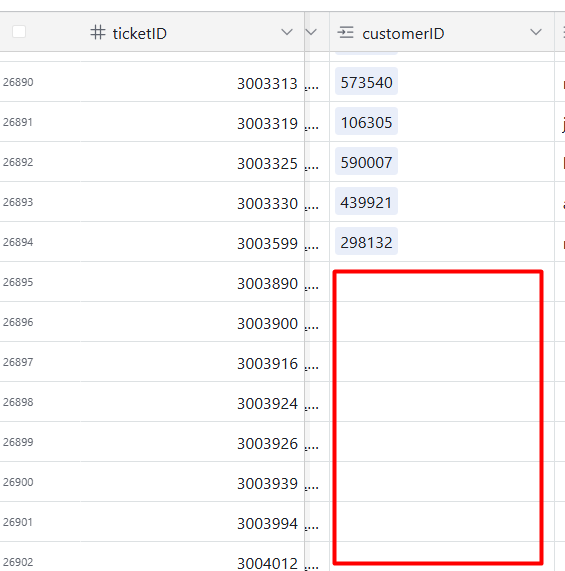
Task: Select the ticketID cell 3003994
Action: (x=192, y=522)
